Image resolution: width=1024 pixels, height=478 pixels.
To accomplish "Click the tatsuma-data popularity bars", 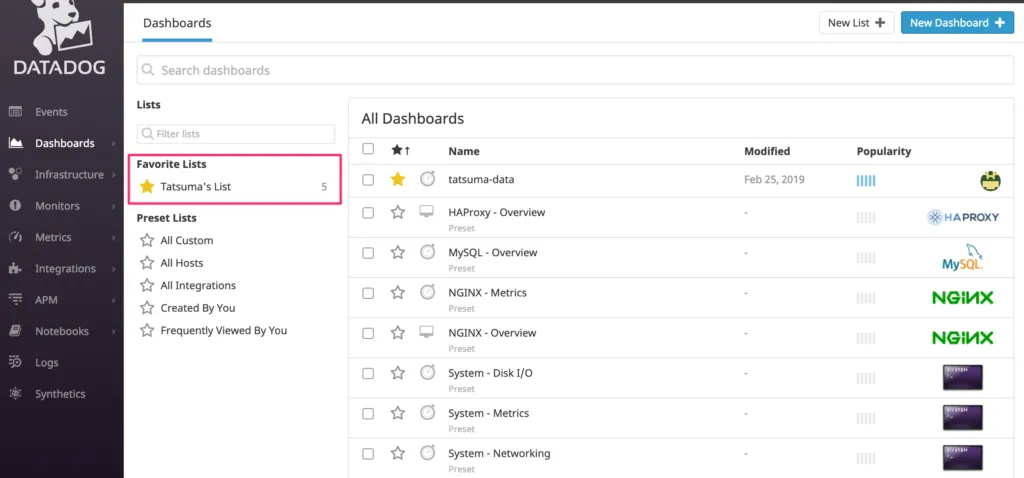I will pos(866,180).
